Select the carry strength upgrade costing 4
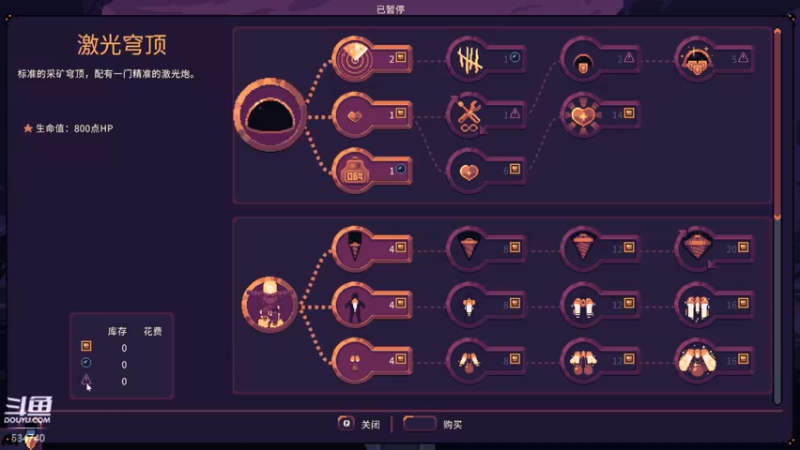 [x=371, y=361]
